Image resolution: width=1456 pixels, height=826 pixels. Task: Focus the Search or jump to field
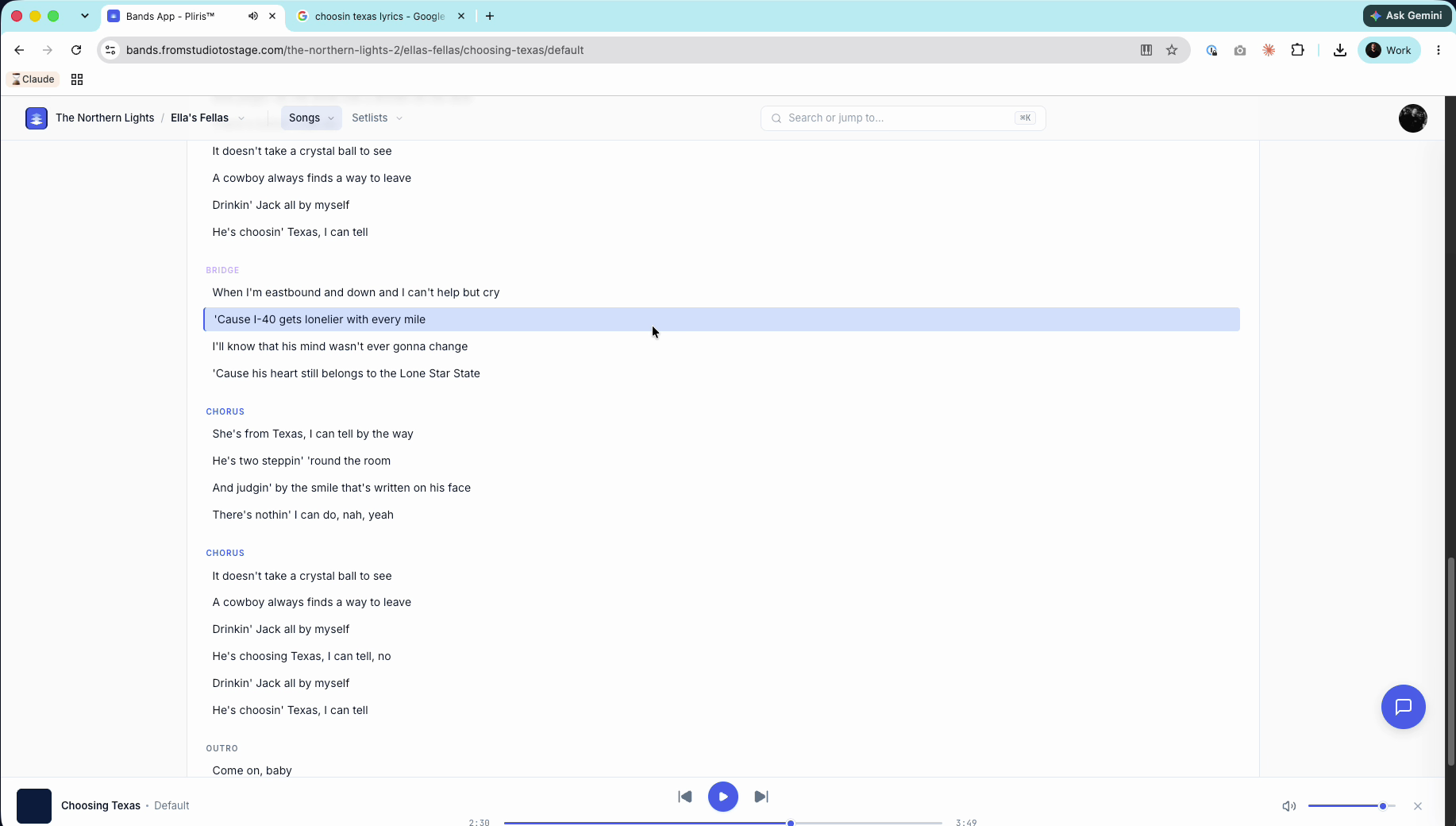(903, 118)
